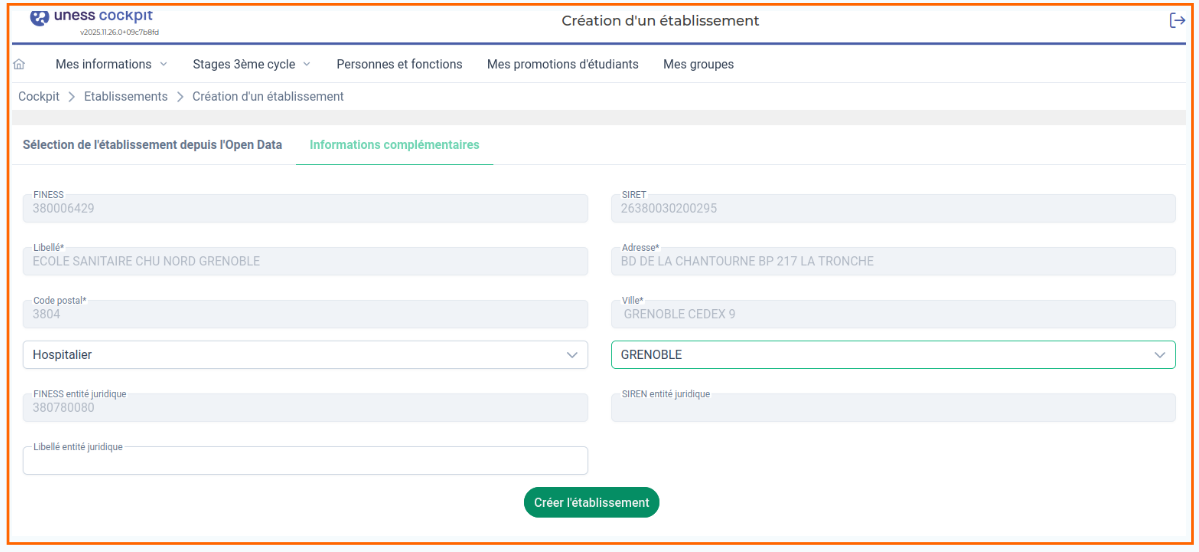Go to Etablissements breadcrumb link

pos(126,97)
